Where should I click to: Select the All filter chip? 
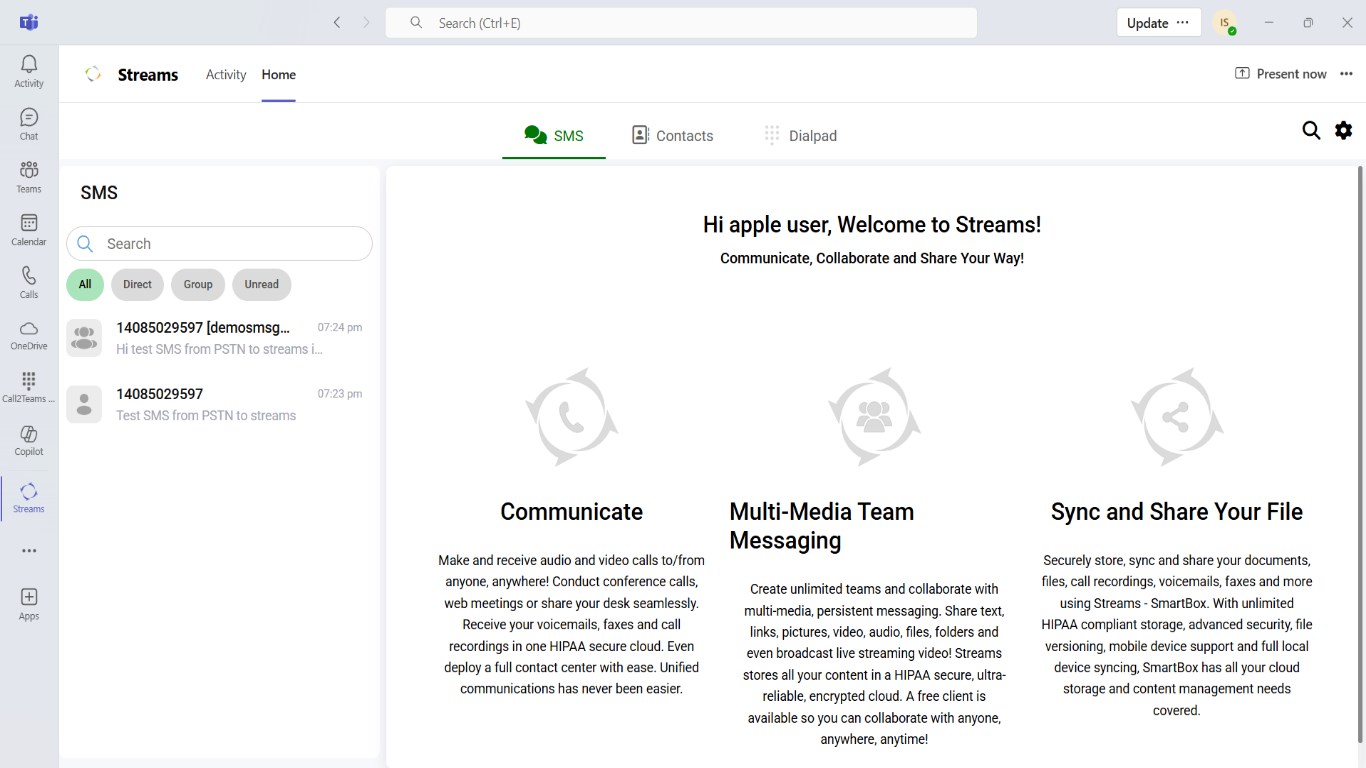[85, 284]
